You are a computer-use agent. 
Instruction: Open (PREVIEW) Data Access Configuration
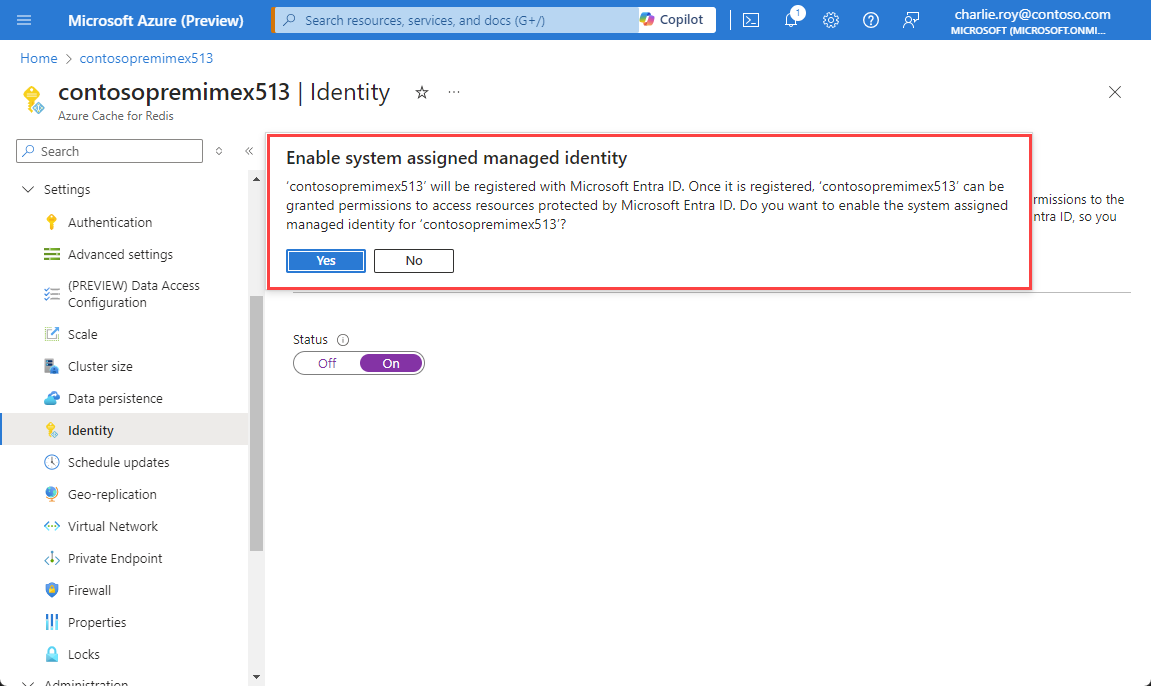(x=134, y=294)
